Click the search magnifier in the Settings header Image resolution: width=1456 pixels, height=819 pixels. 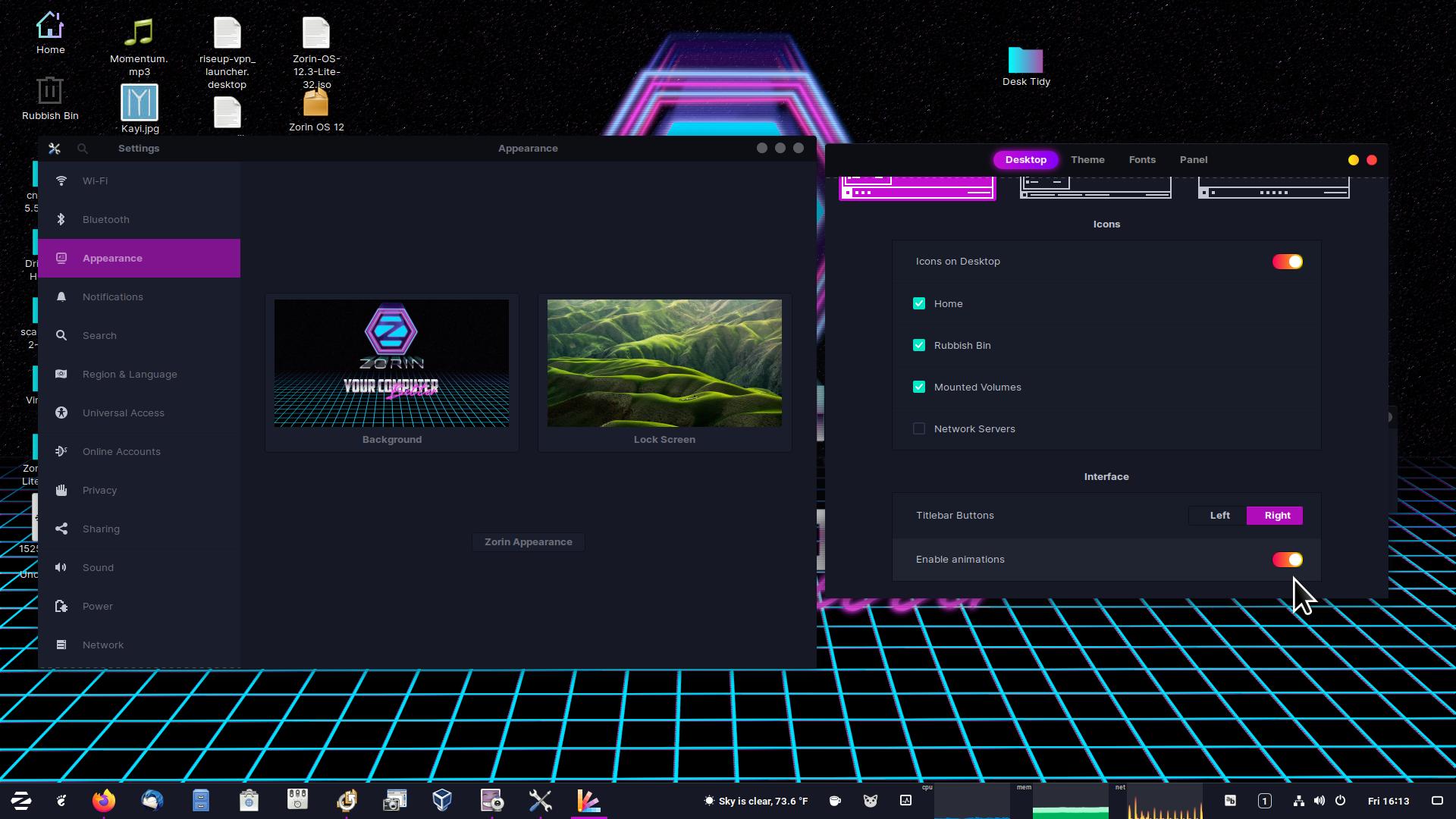[x=83, y=149]
